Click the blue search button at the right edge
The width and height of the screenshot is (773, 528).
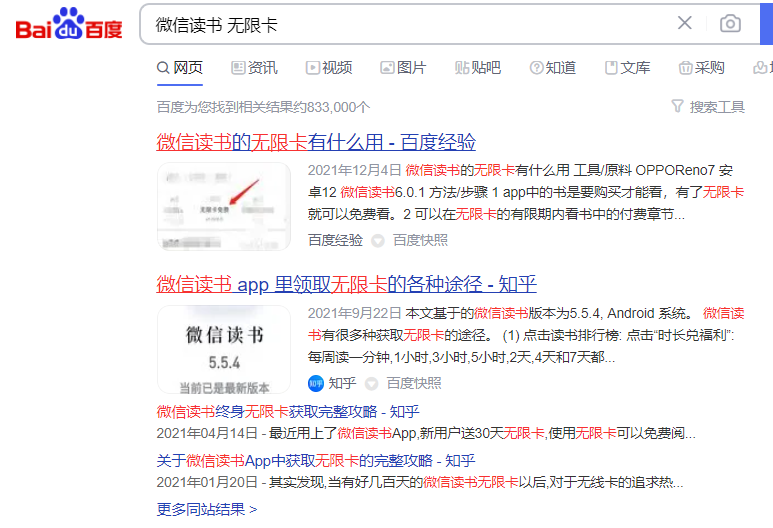pos(767,24)
